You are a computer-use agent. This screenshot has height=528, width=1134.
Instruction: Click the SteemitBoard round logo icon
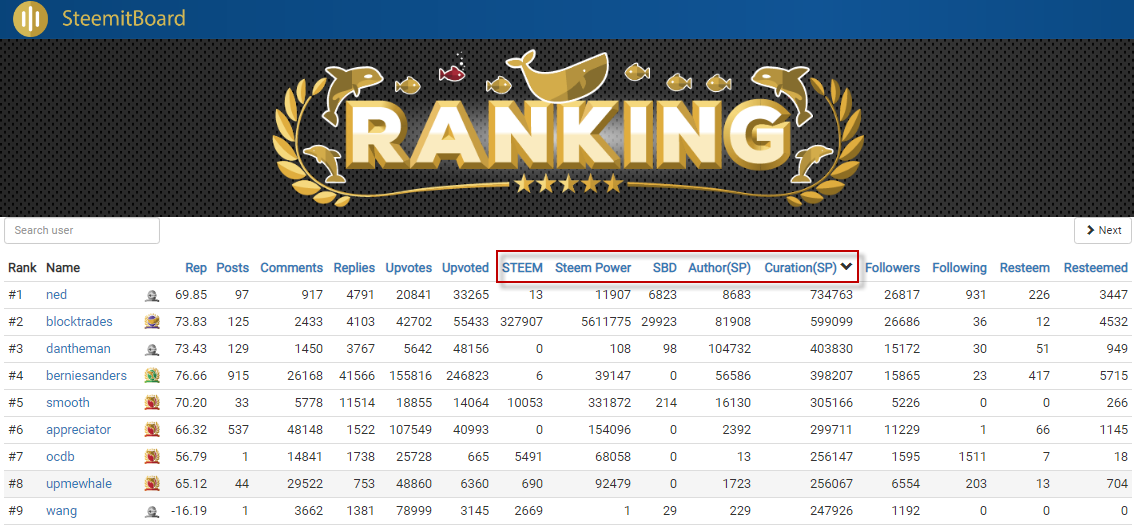tap(30, 19)
